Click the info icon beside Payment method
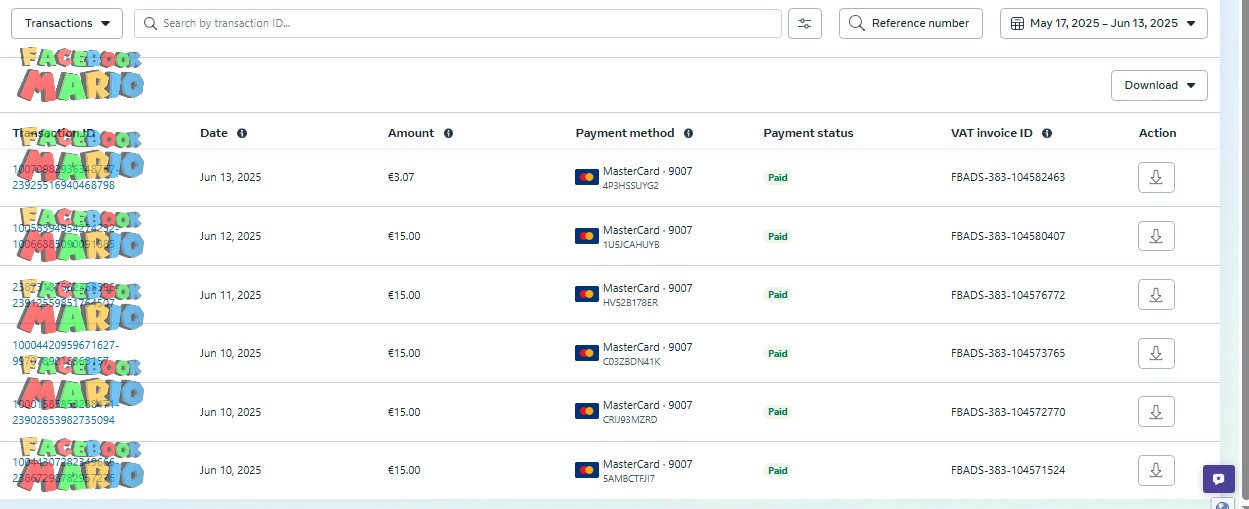 688,133
